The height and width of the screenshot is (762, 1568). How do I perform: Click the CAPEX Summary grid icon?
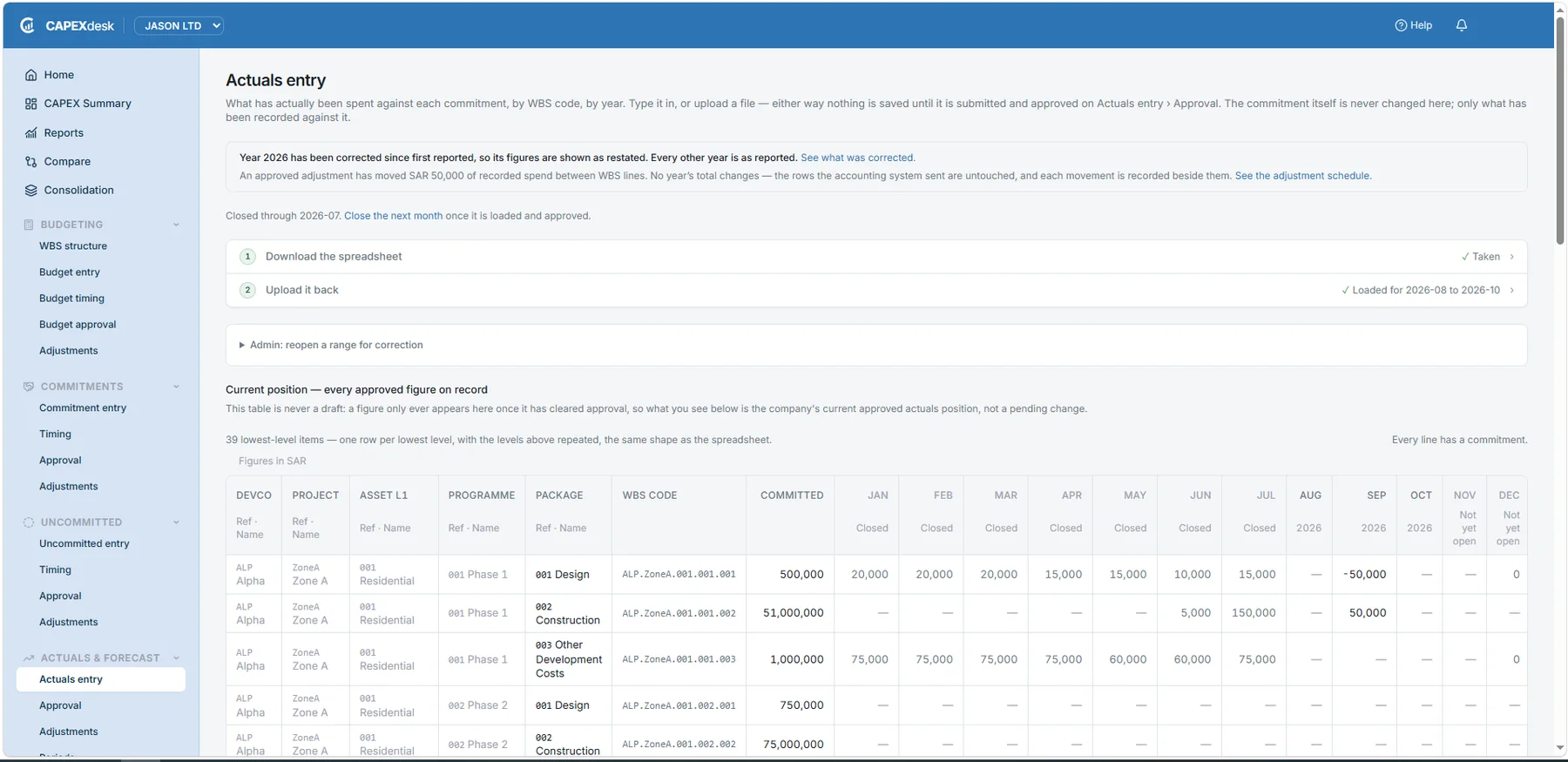pos(31,104)
